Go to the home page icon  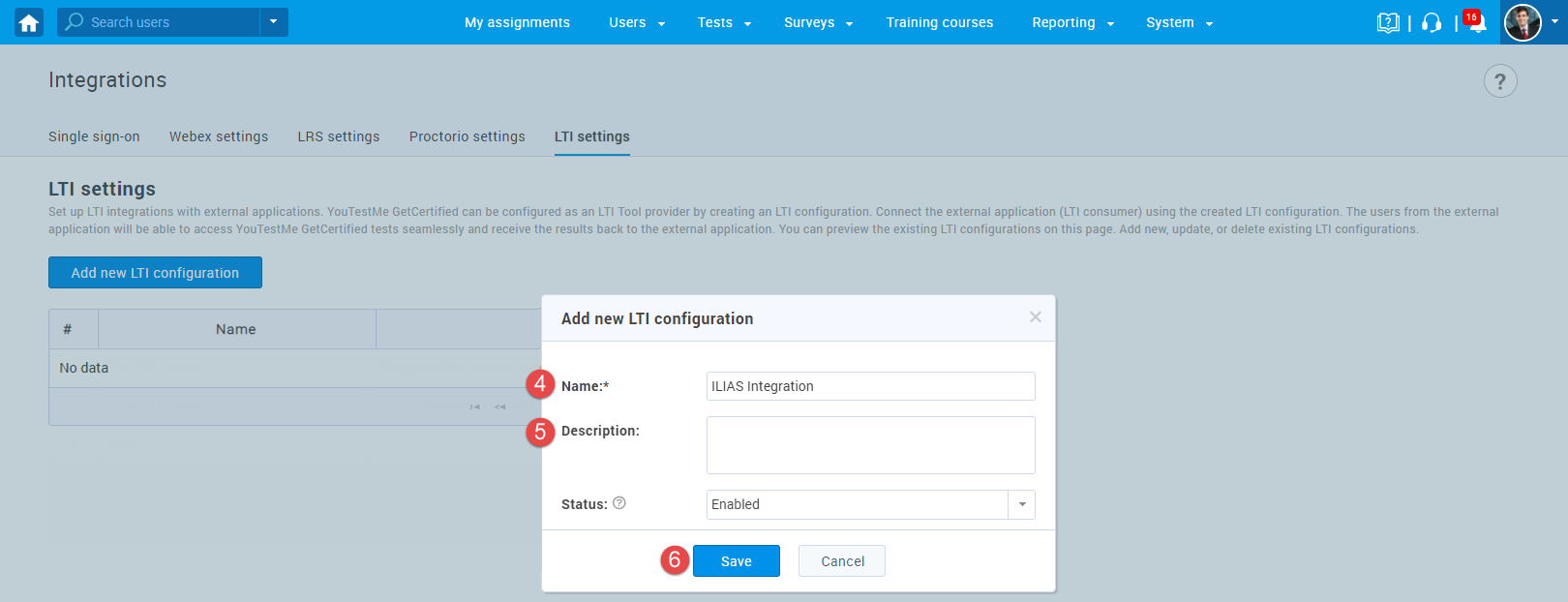(x=29, y=22)
